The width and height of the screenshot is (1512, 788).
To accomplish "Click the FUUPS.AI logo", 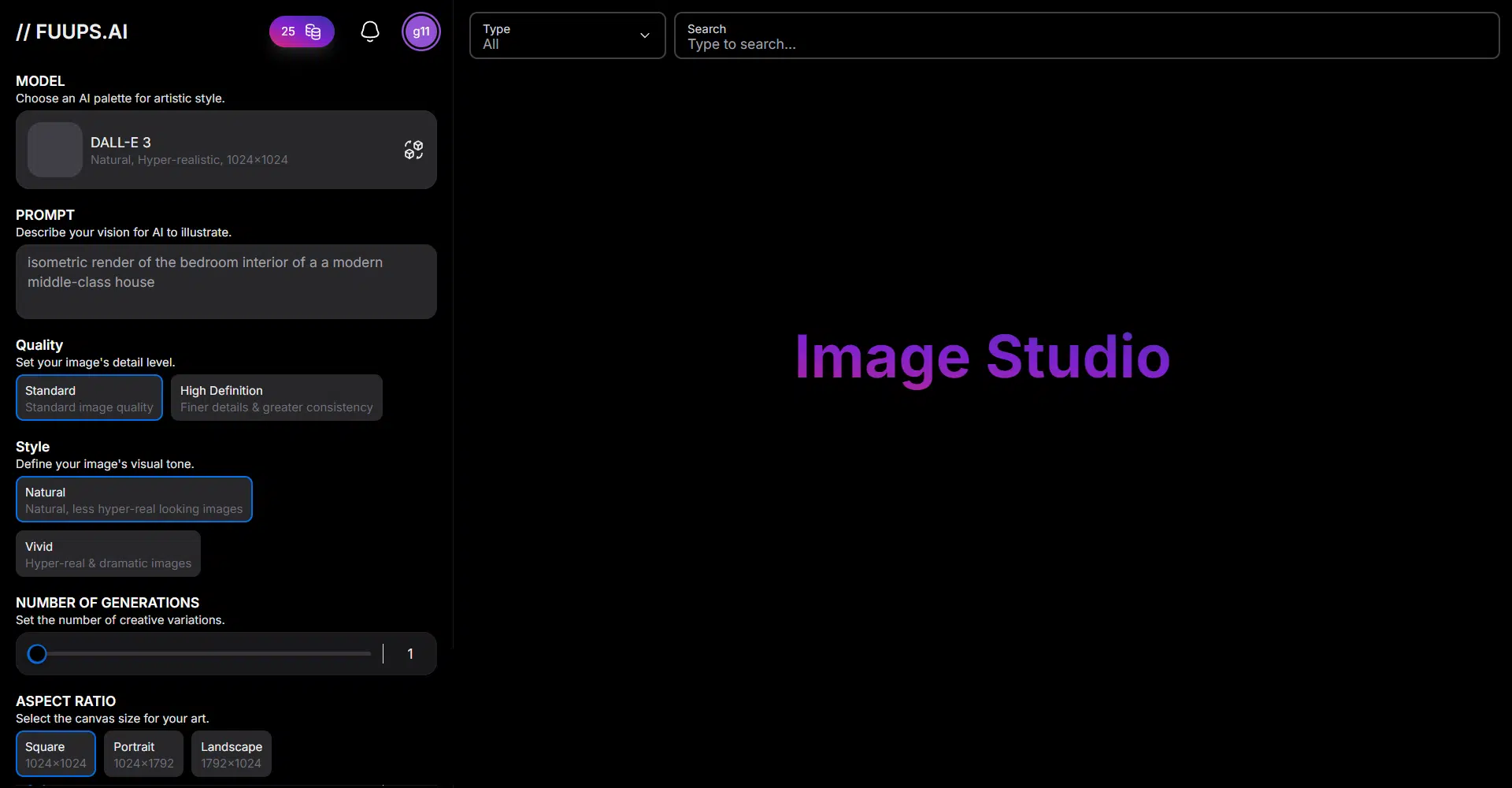I will [x=72, y=32].
